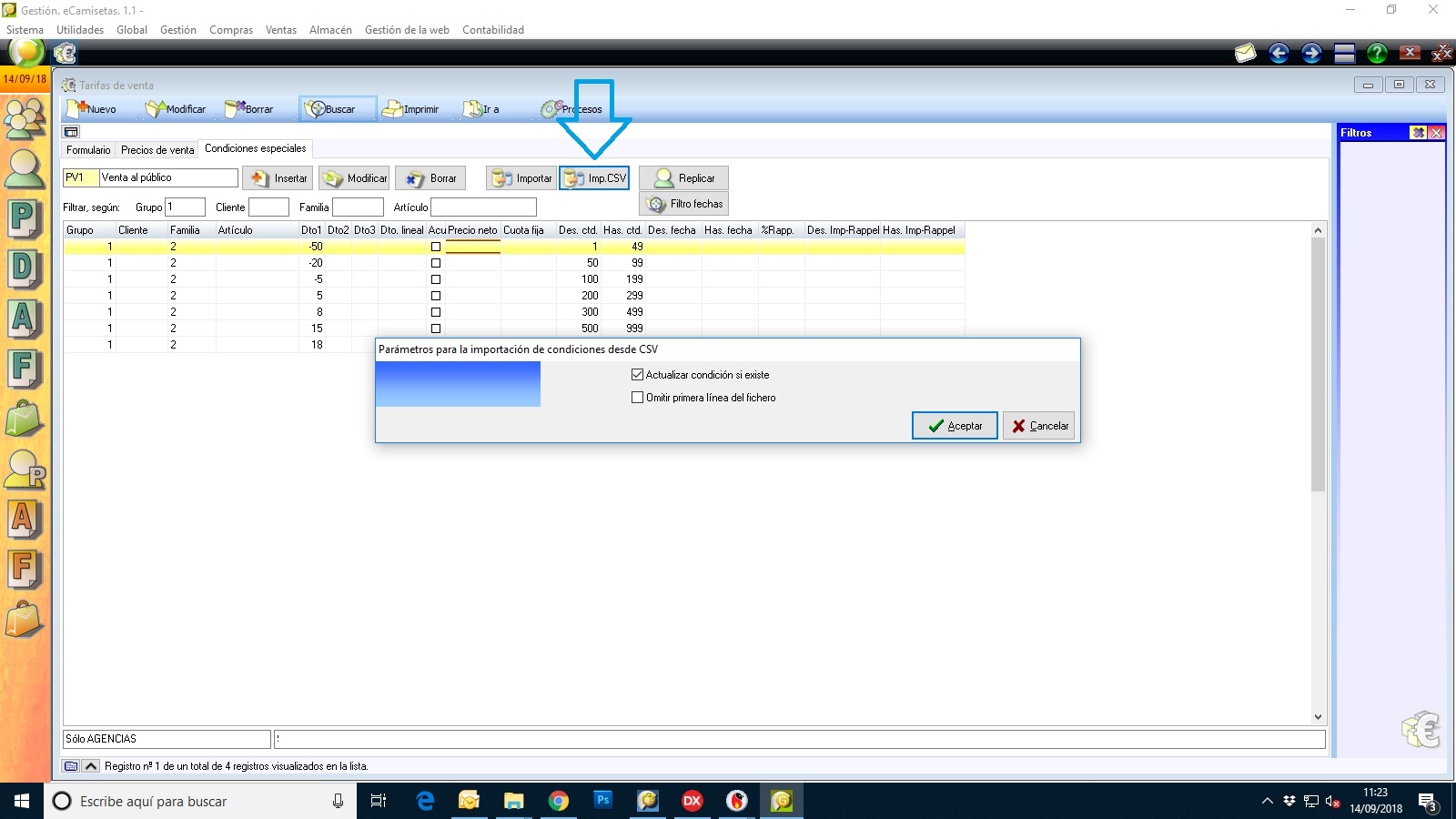Open help with green question mark icon
The image size is (1456, 819).
click(x=1377, y=54)
